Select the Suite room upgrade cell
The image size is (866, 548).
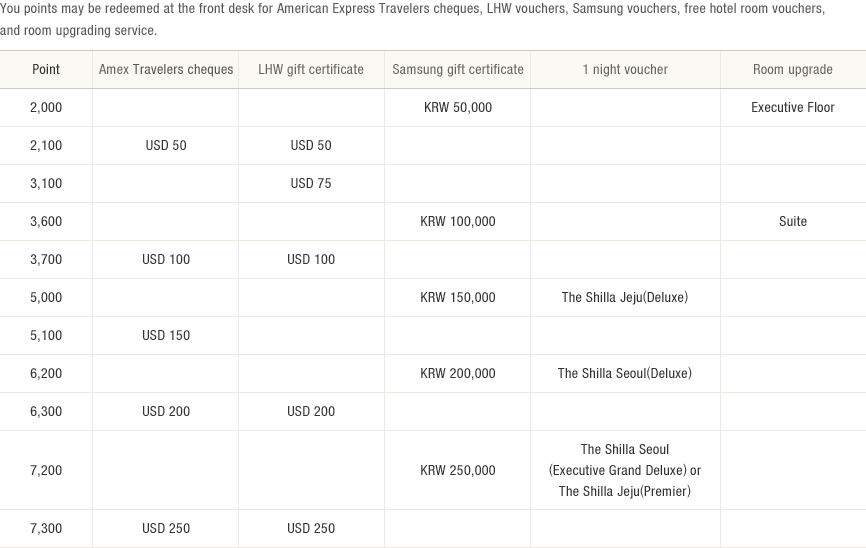(793, 222)
